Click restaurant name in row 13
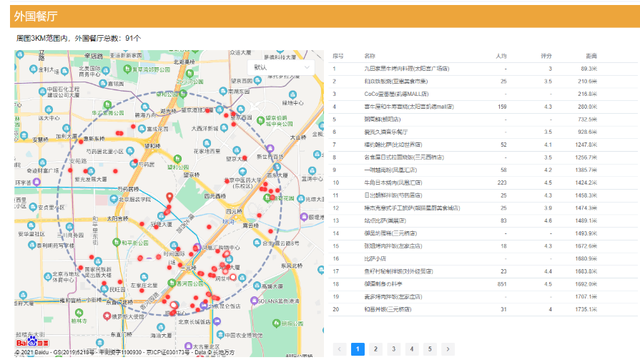The image size is (640, 360). click(385, 220)
